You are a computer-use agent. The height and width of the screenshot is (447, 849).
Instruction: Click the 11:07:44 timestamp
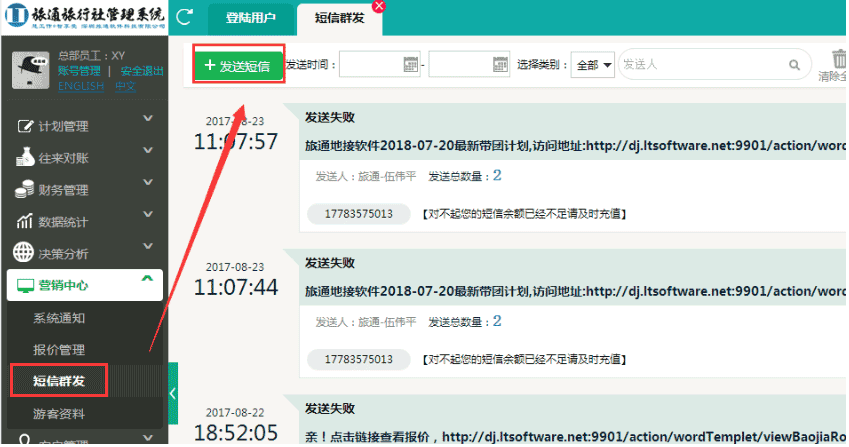(236, 287)
